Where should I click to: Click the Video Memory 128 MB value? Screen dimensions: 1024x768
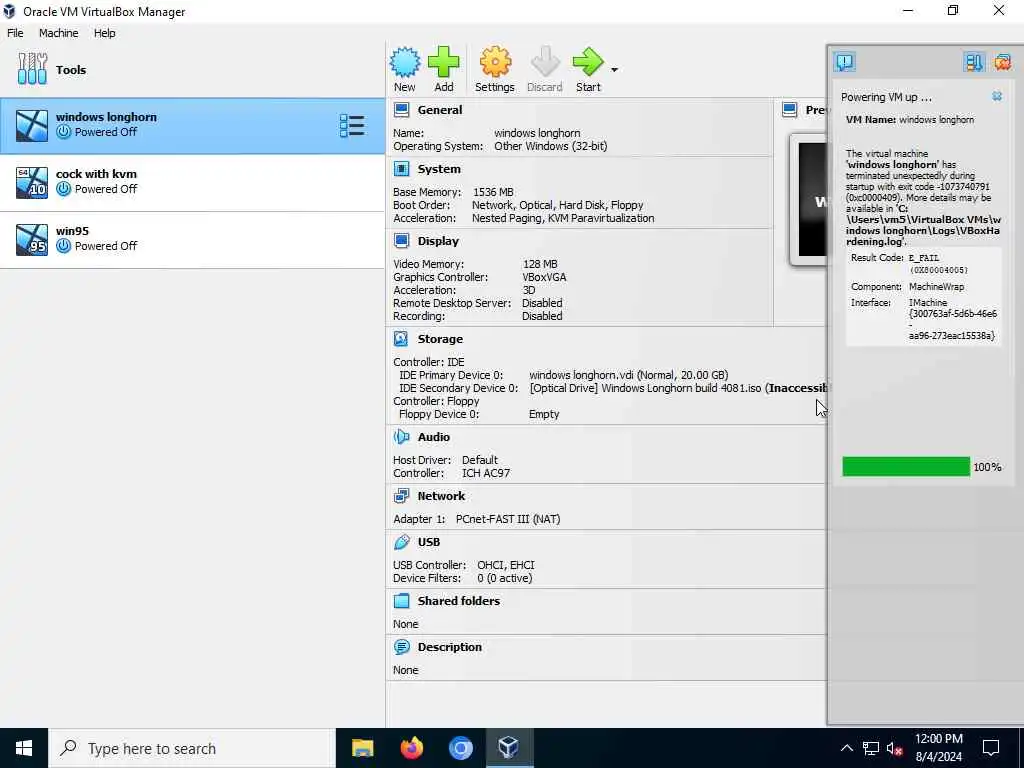point(540,264)
